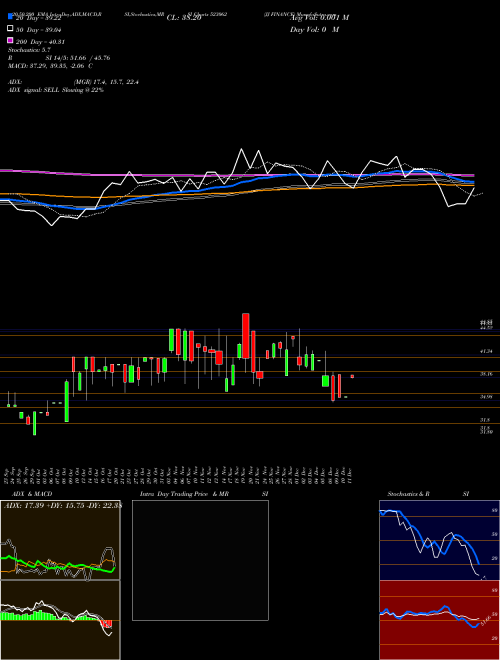Viewport: 500px width, 660px height.
Task: Click the MACD: 37.29 values line
Action: 51,66
